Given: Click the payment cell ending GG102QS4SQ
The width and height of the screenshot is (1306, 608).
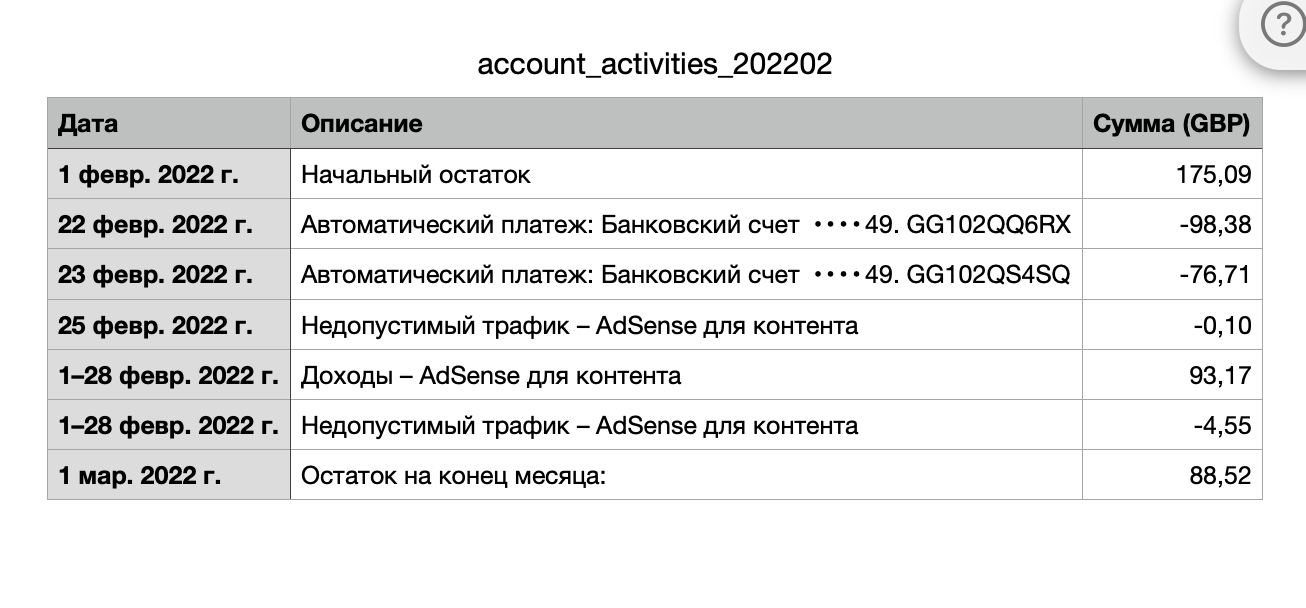Looking at the screenshot, I should tap(686, 274).
